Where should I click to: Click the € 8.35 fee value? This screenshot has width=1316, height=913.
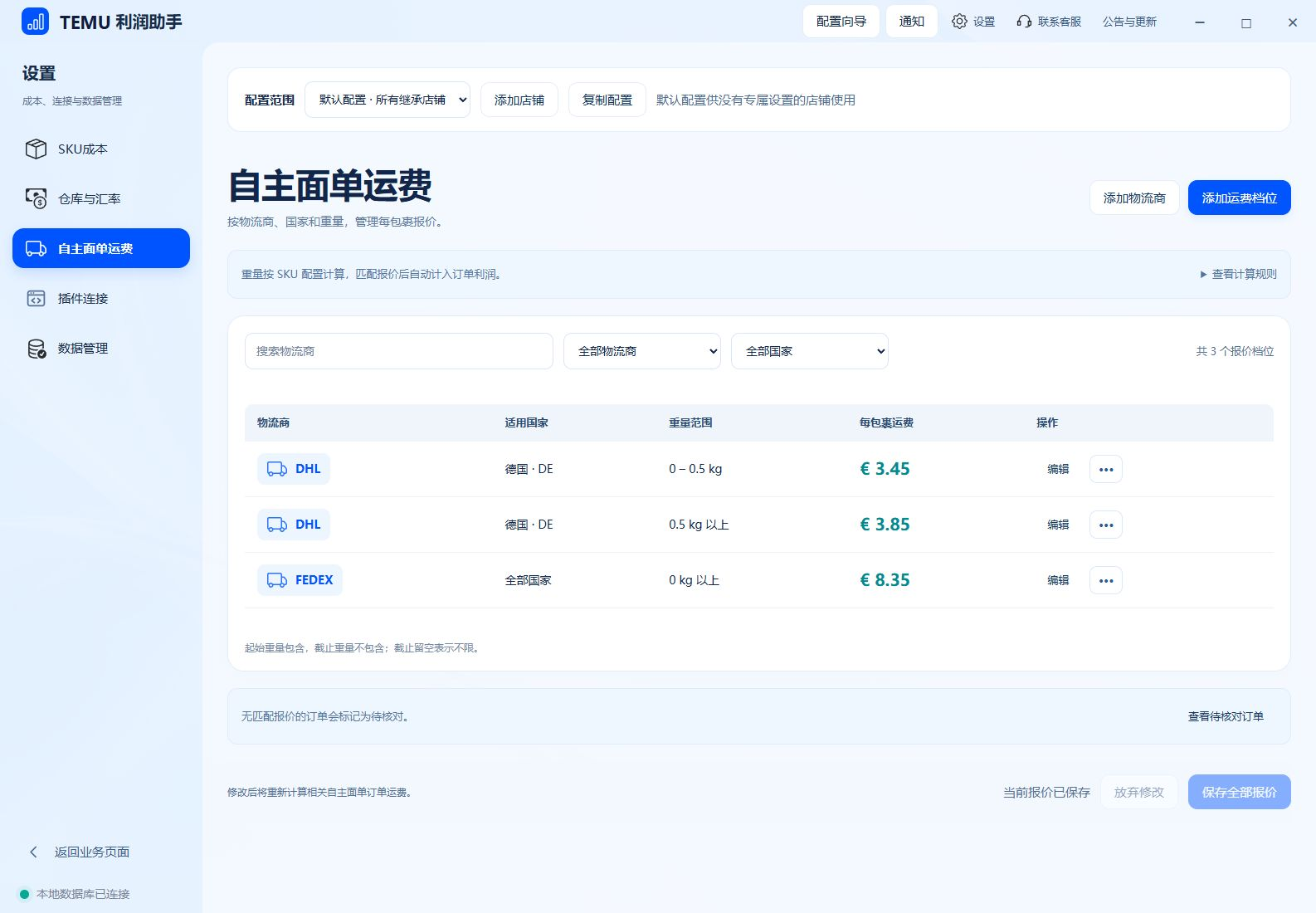click(885, 580)
